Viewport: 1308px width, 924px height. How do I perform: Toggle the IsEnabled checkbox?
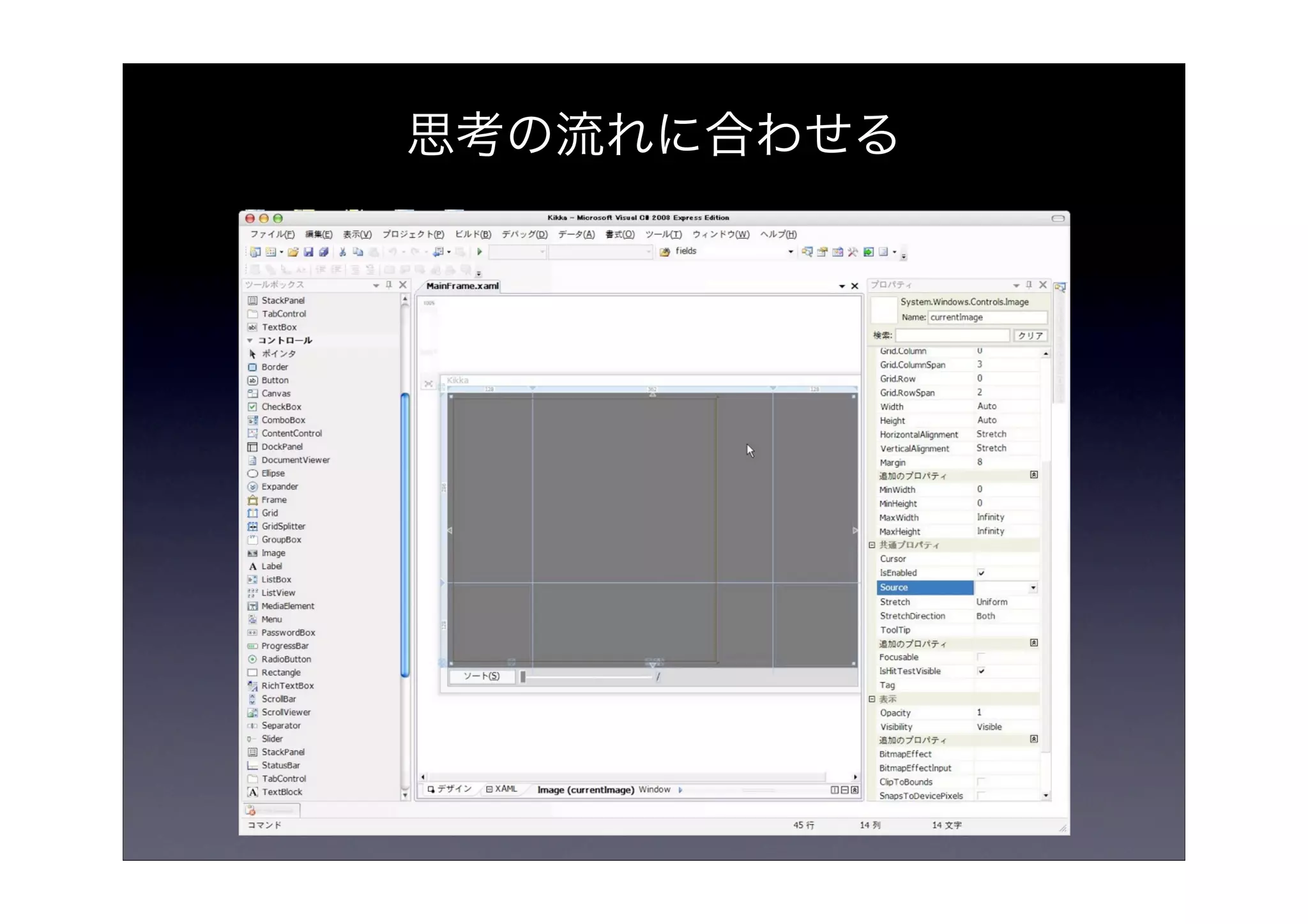point(981,573)
